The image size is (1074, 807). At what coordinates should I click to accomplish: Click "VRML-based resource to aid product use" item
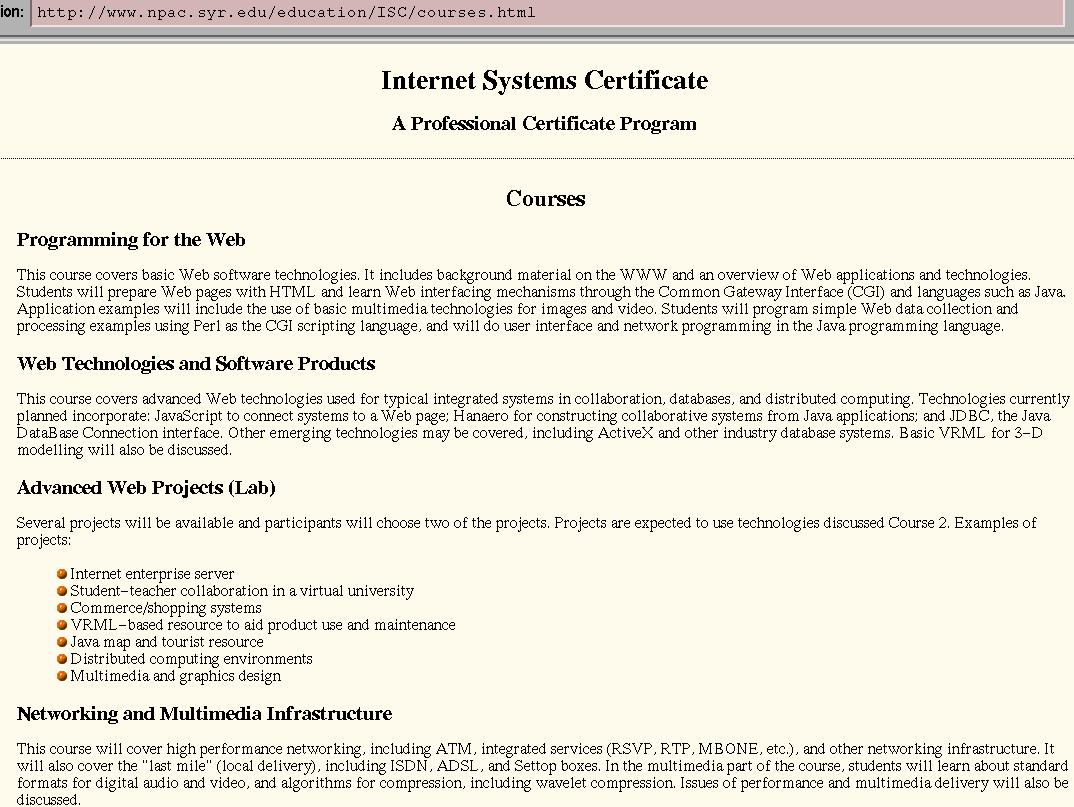(x=262, y=625)
